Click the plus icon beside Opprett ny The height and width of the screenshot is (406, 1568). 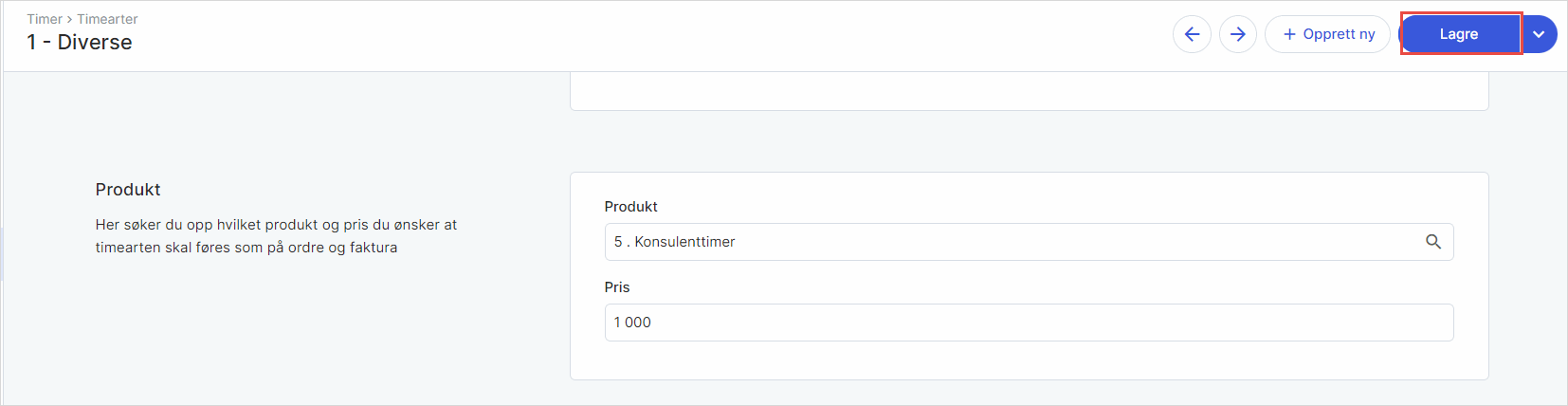(x=1289, y=34)
